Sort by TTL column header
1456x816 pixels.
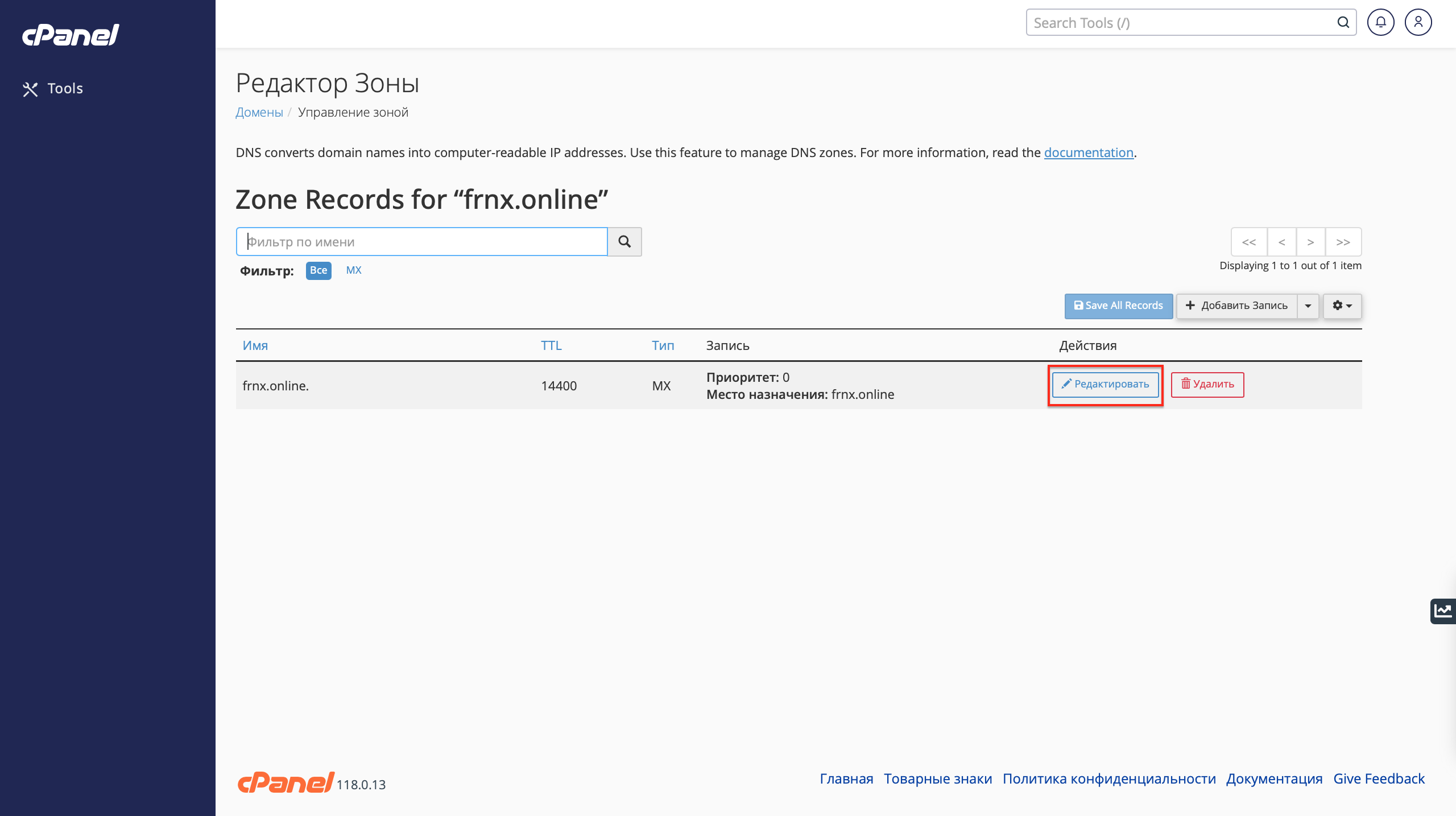click(x=551, y=345)
